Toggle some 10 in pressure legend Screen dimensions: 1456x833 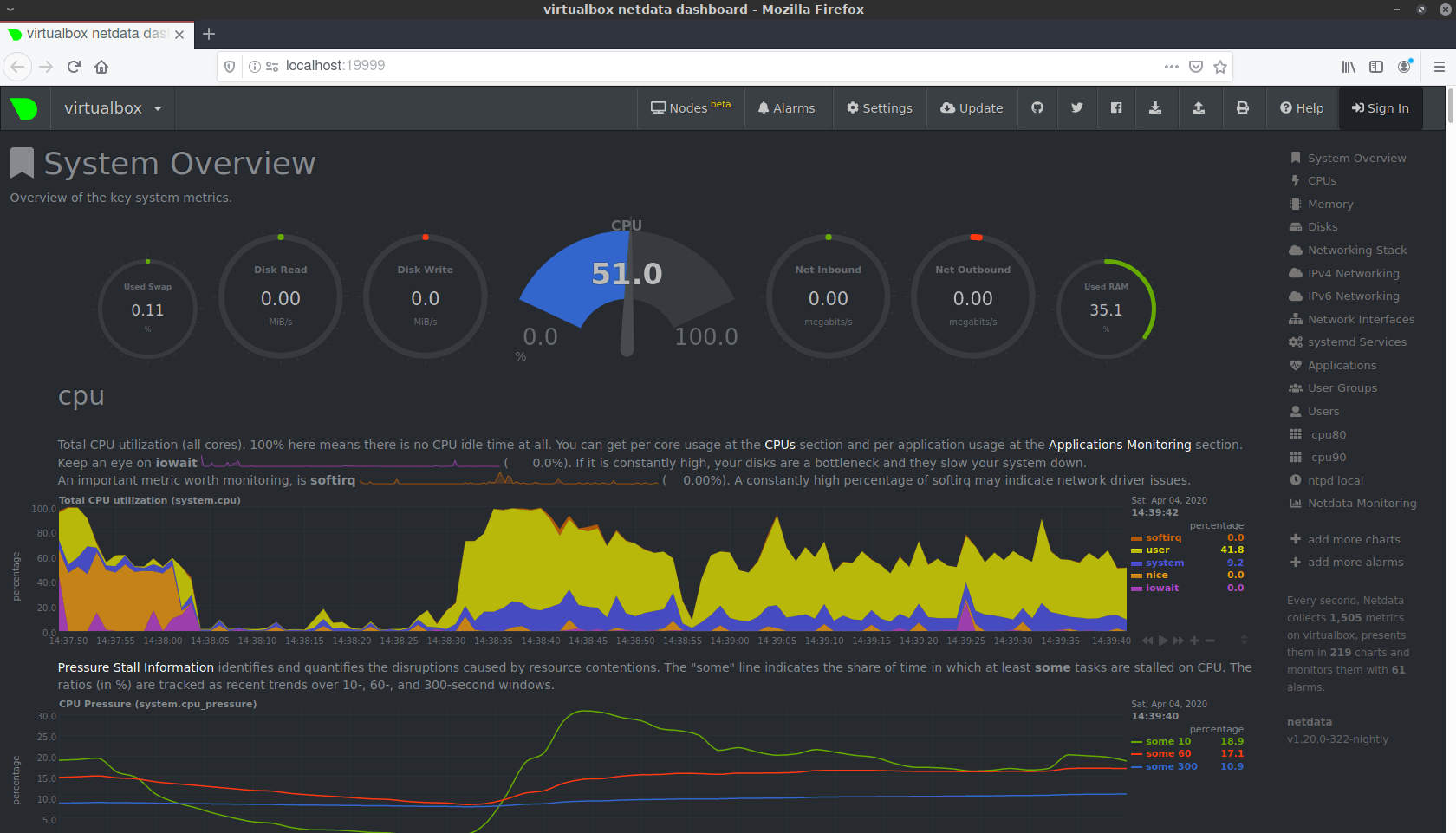click(1168, 742)
